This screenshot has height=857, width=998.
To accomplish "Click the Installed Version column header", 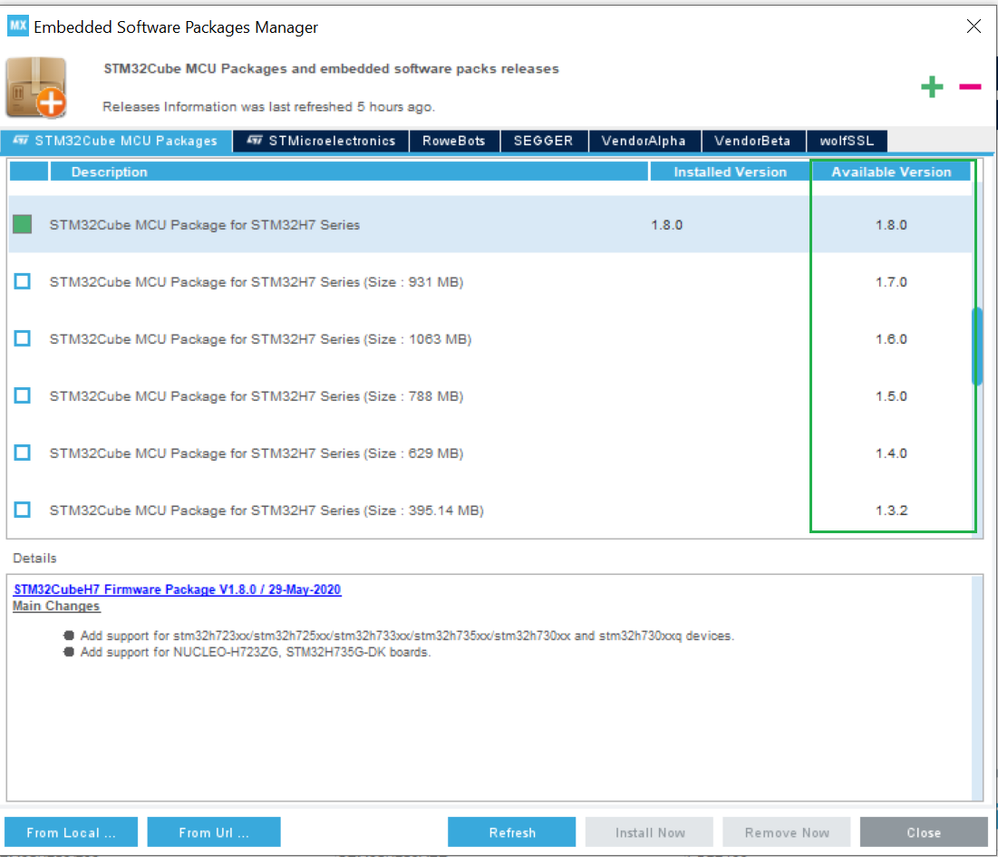I will tap(729, 172).
